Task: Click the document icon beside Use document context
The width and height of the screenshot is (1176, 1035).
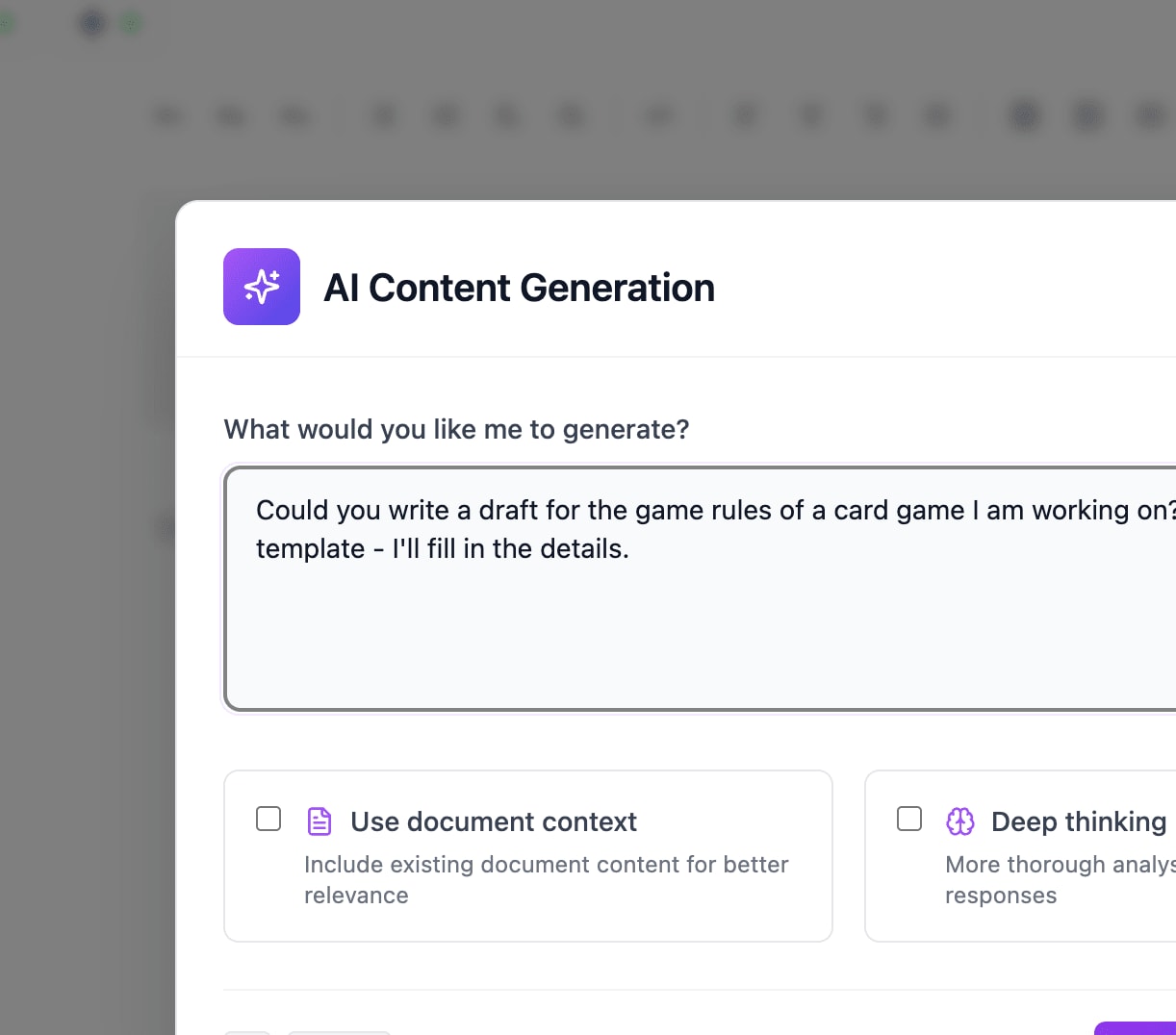Action: (x=320, y=821)
